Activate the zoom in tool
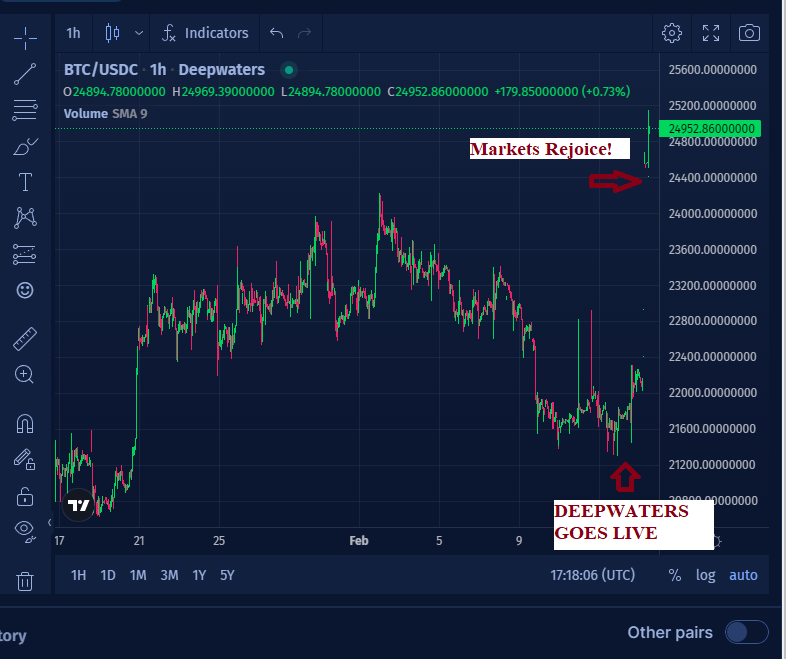Viewport: 786px width, 659px height. click(x=25, y=374)
